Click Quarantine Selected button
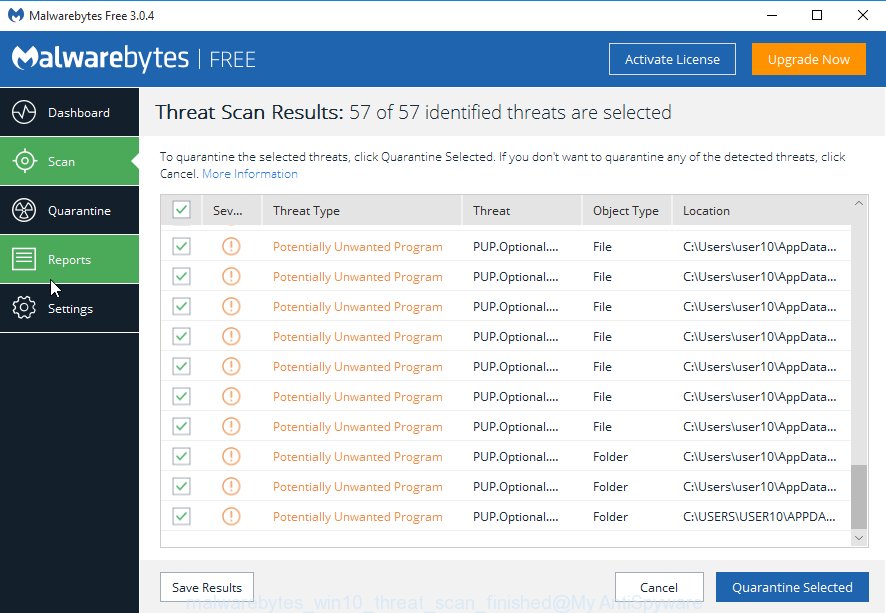The height and width of the screenshot is (613, 886). (792, 587)
